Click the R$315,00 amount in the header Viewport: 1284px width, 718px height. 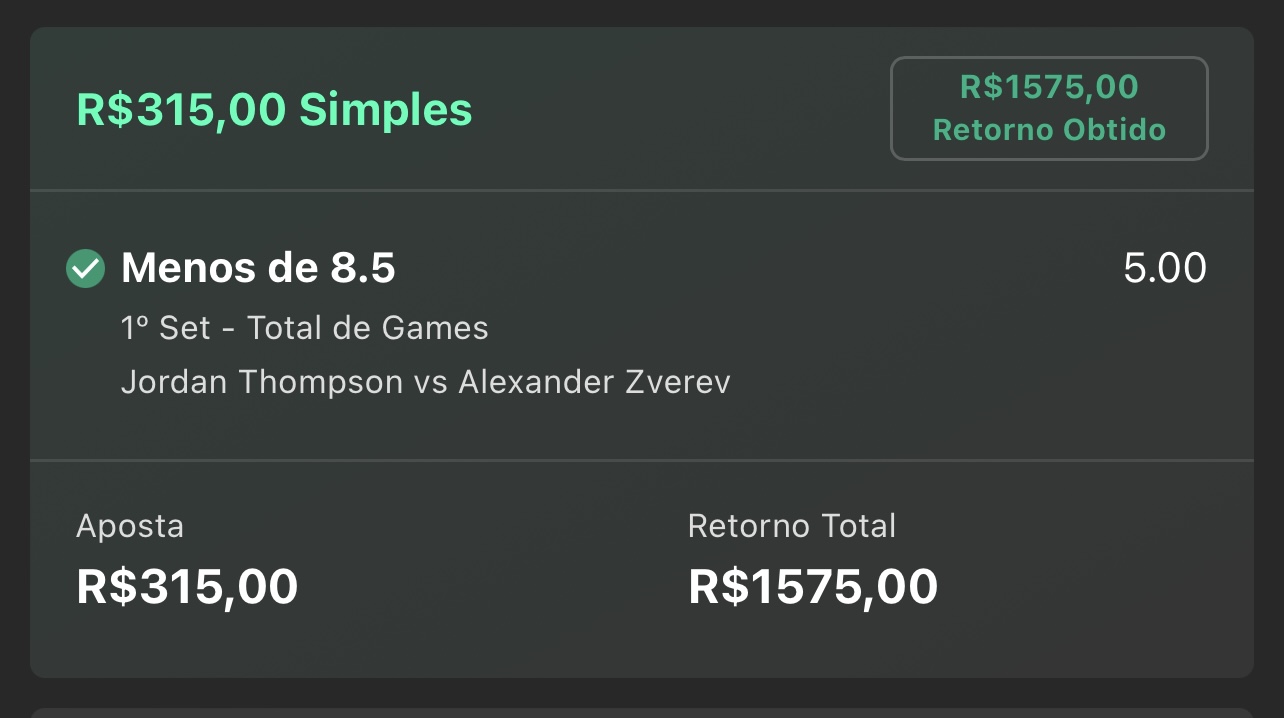pyautogui.click(x=181, y=109)
